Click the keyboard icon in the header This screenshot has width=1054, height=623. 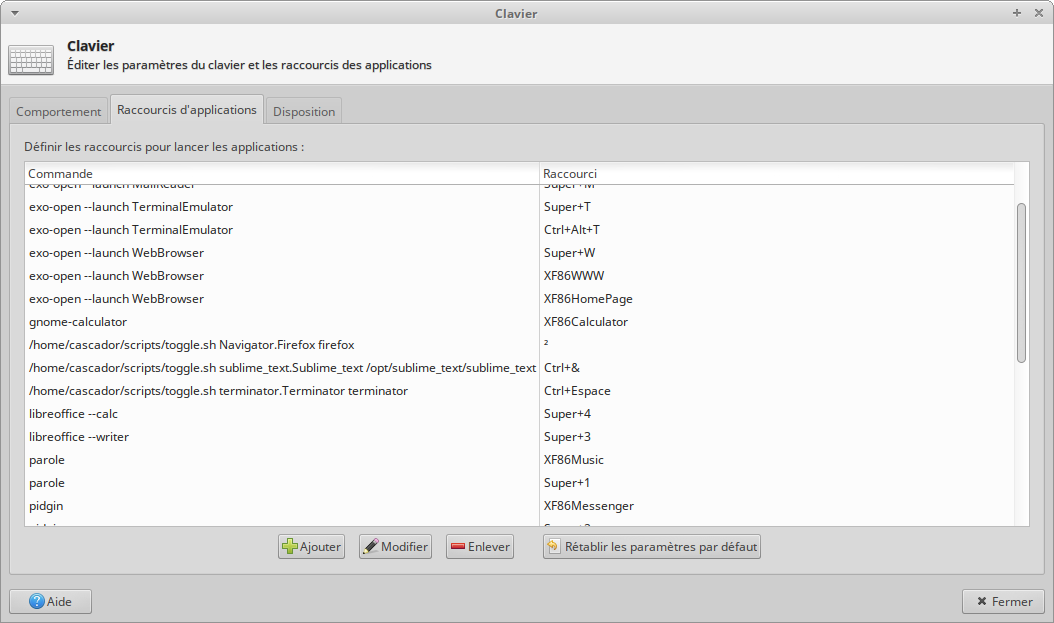pos(31,60)
